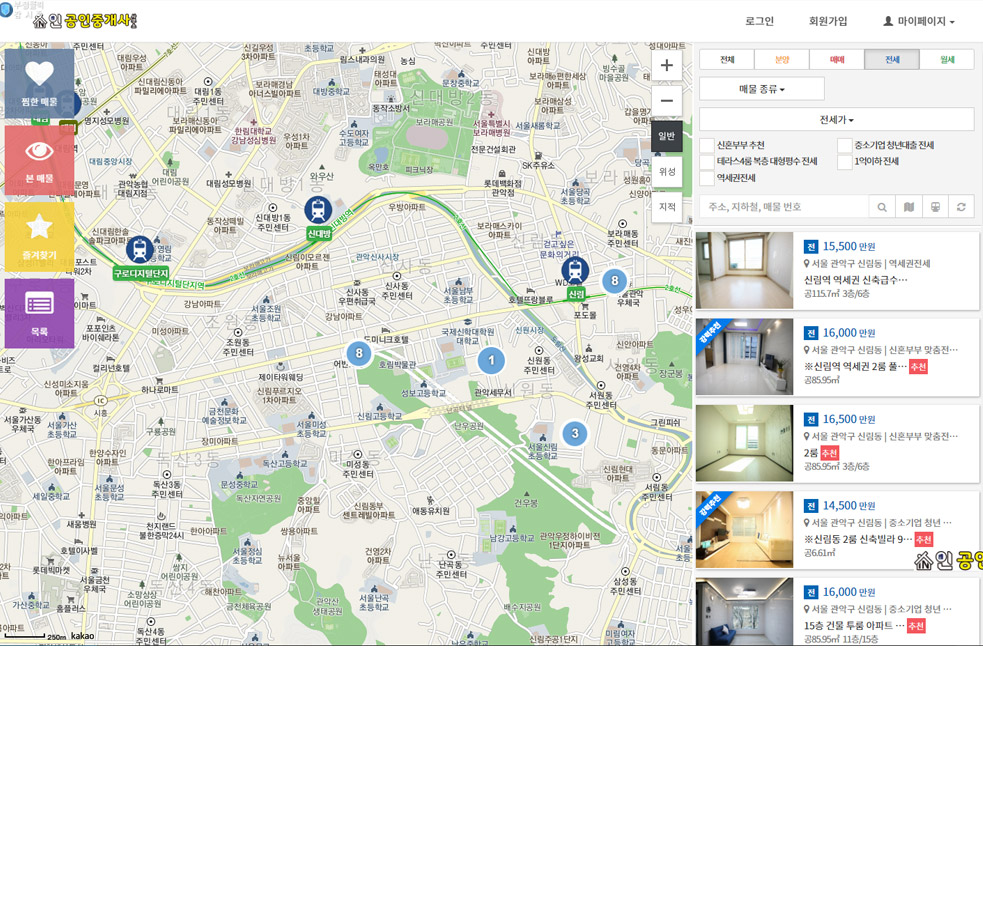983x900 pixels.
Task: Switch to the 월세 tab
Action: pyautogui.click(x=946, y=60)
